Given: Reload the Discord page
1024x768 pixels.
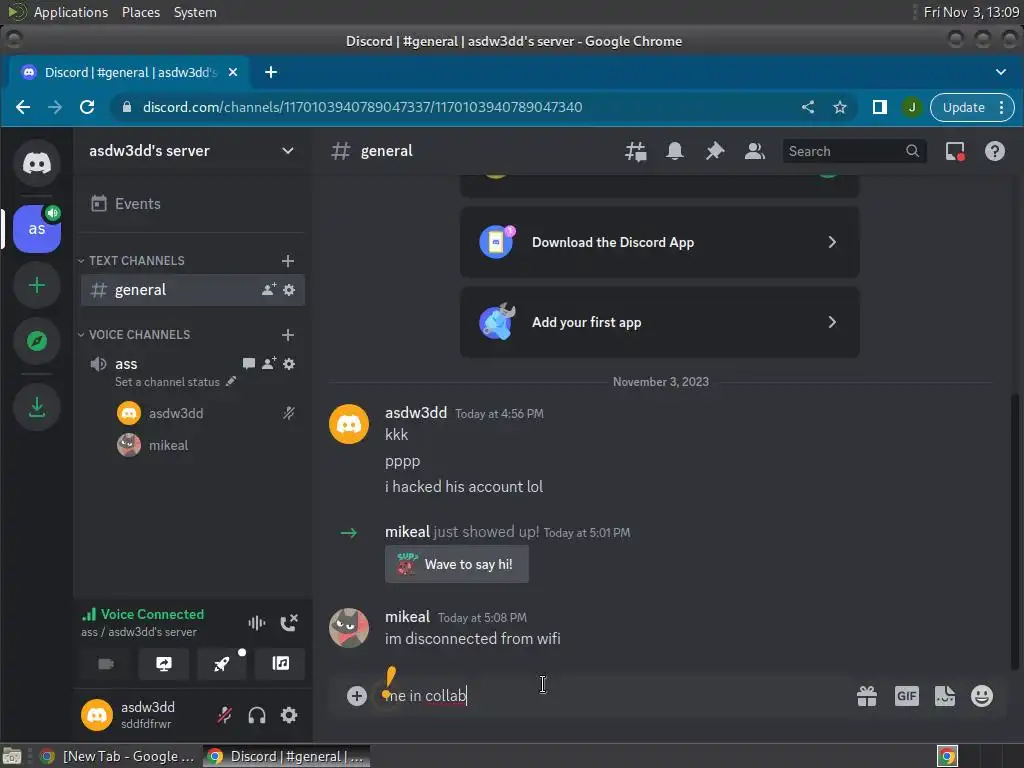Looking at the screenshot, I should coord(87,107).
